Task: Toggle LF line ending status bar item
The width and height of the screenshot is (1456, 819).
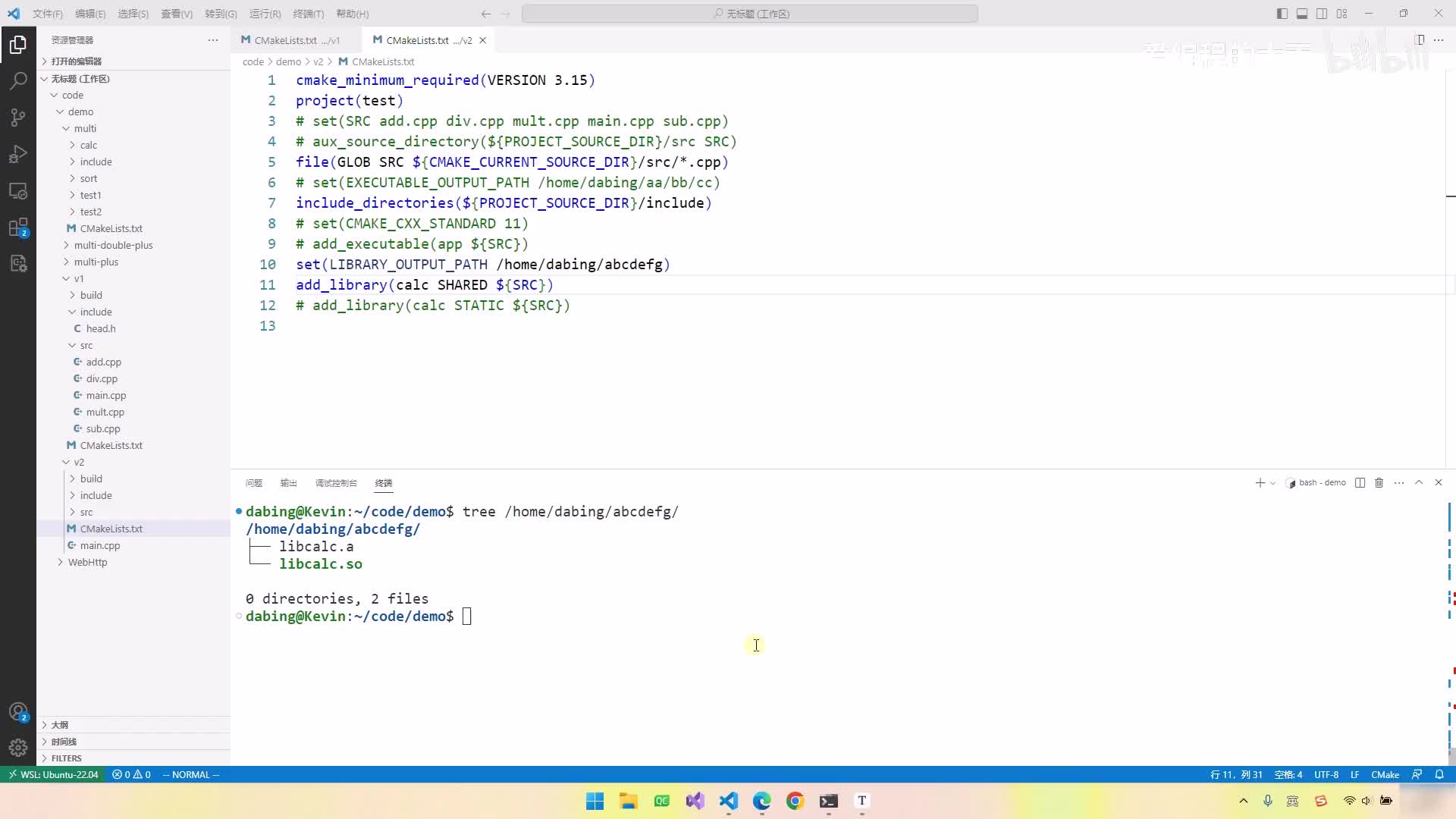Action: [x=1357, y=775]
